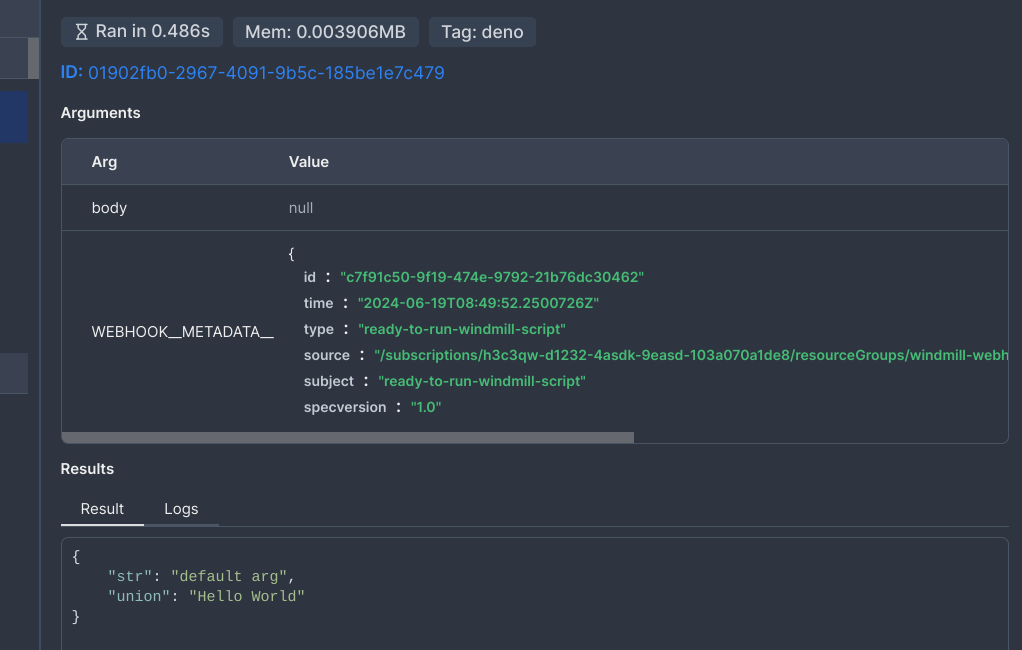Click the Arguments section heading
Screen dimensions: 1022x650
100,113
